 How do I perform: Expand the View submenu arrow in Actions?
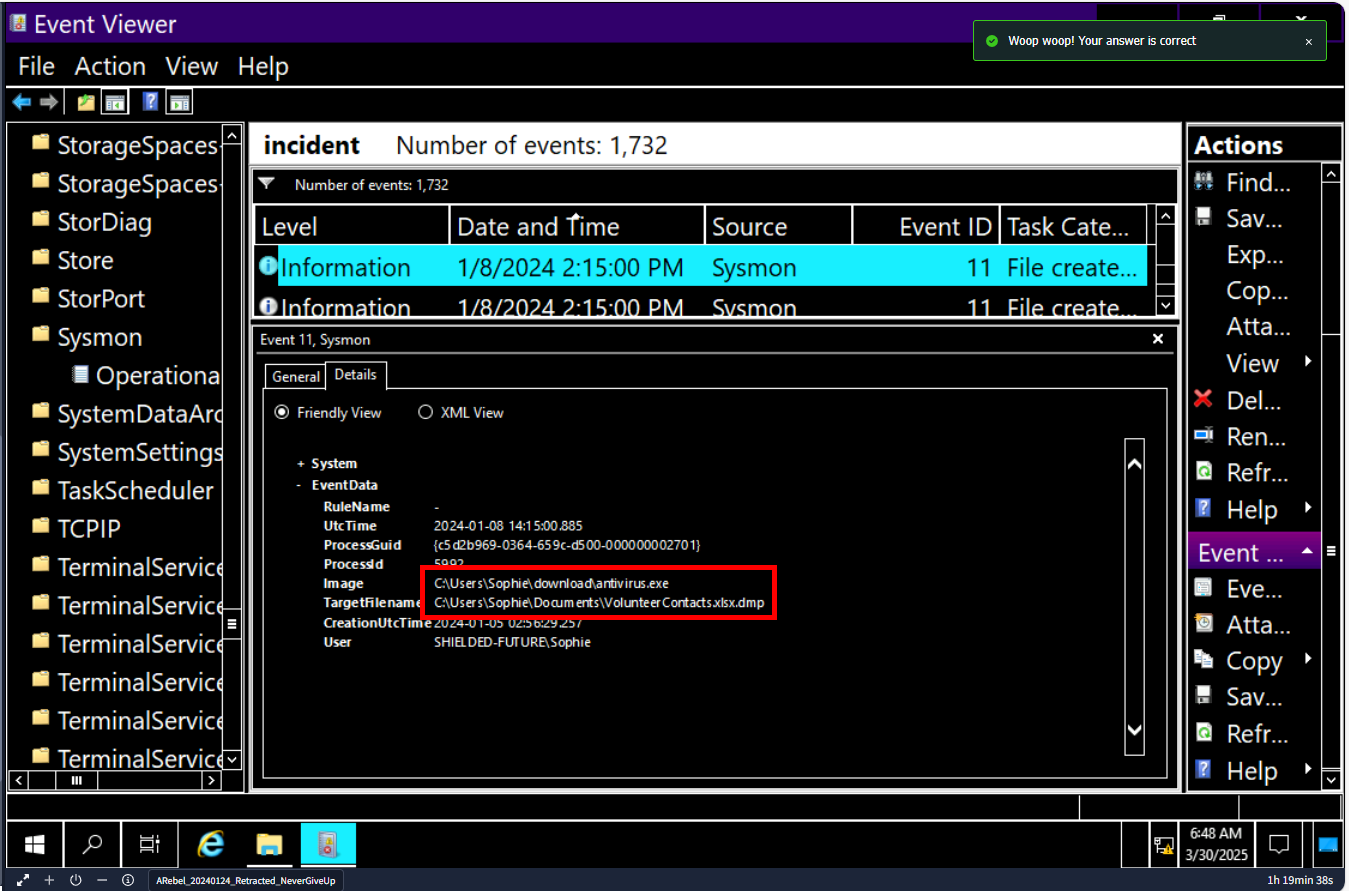(1308, 362)
